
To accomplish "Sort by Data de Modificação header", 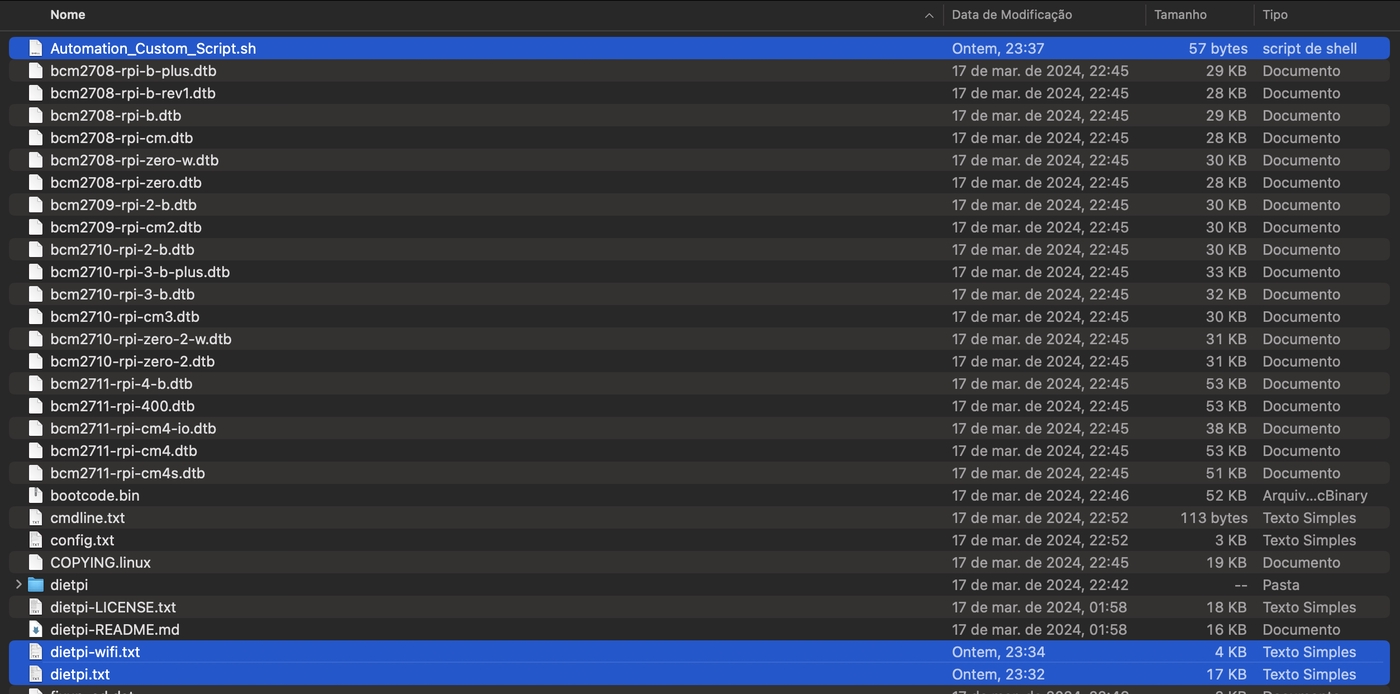I will [x=1011, y=15].
